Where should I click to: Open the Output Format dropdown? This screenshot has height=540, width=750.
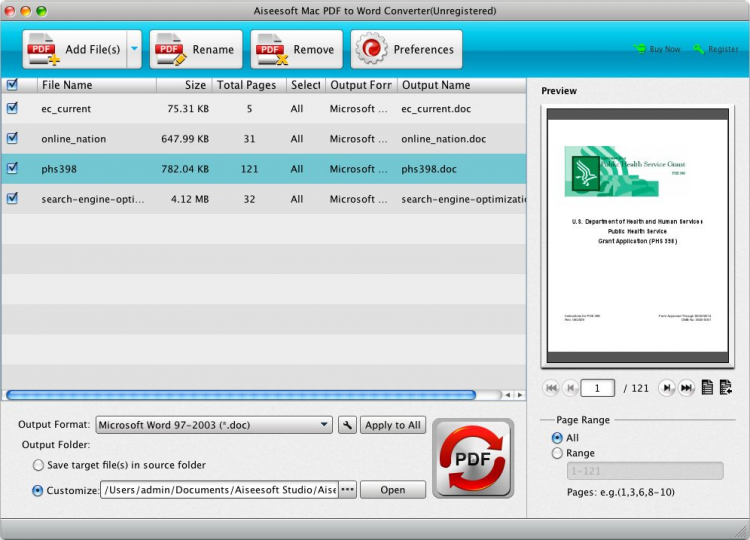point(214,425)
